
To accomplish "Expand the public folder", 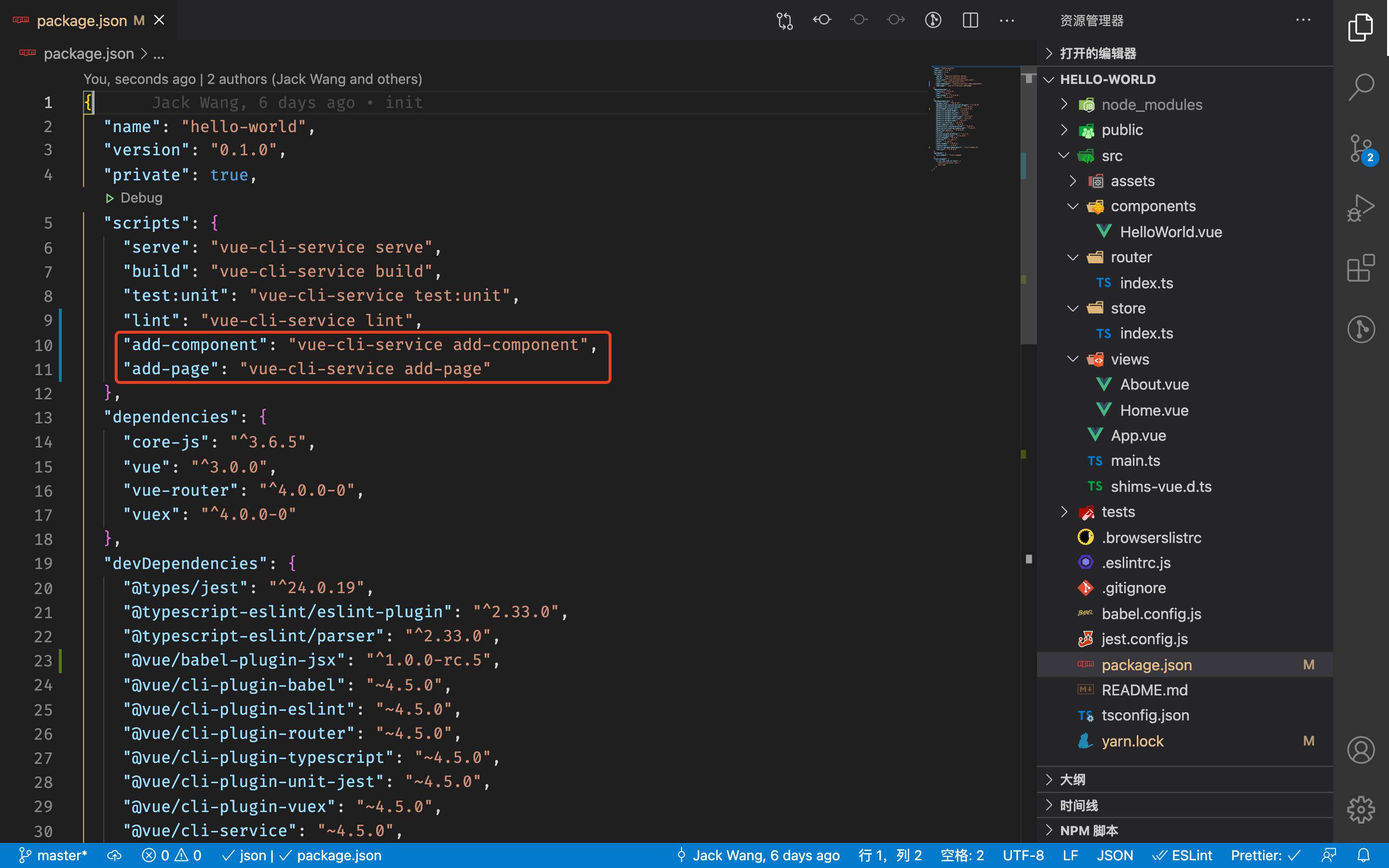I will point(1184,130).
